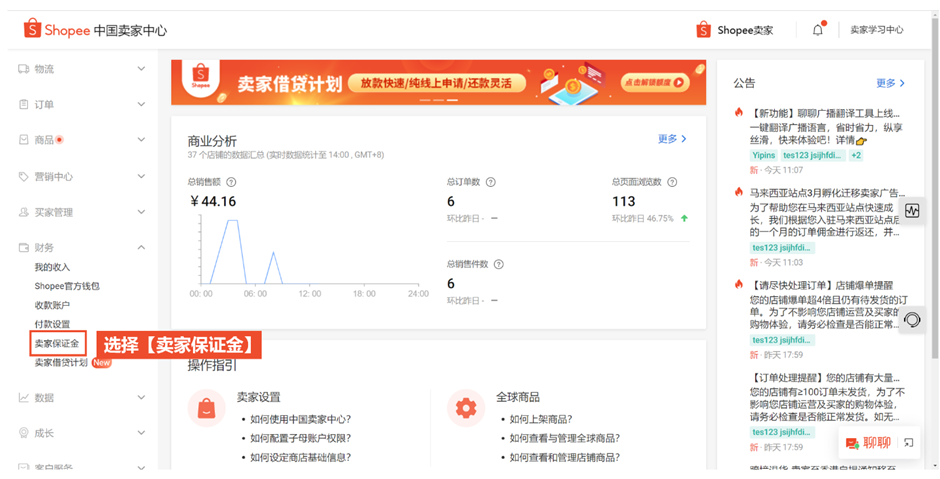Expand the 数据 menu chevron
This screenshot has height=479, width=940.
pyautogui.click(x=141, y=397)
